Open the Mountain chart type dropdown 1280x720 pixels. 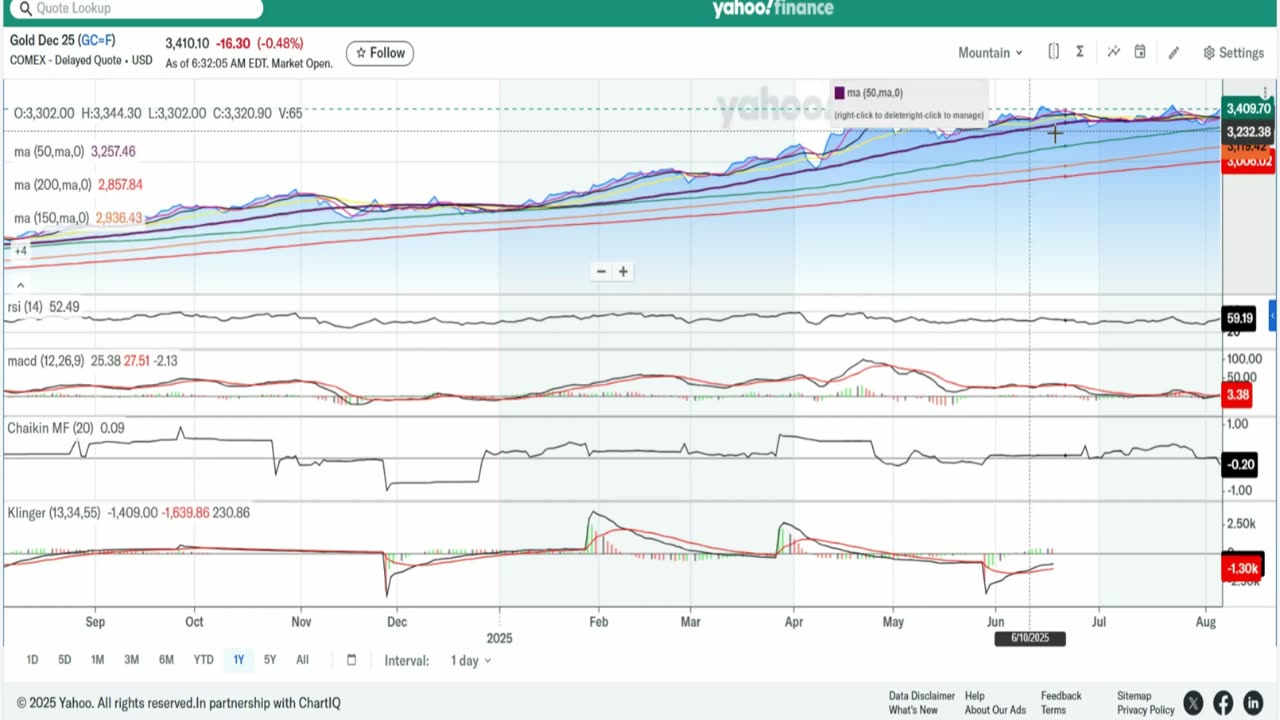point(990,53)
